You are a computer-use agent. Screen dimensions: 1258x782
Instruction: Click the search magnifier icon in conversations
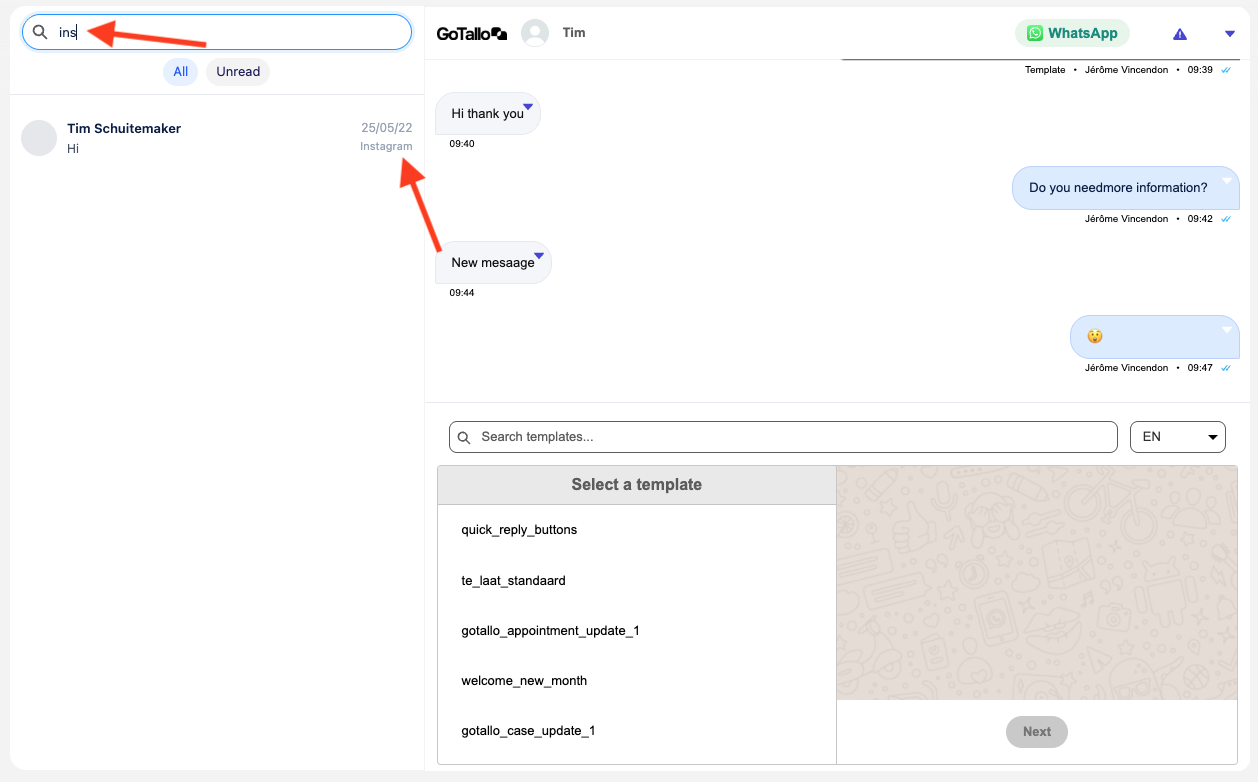[40, 32]
